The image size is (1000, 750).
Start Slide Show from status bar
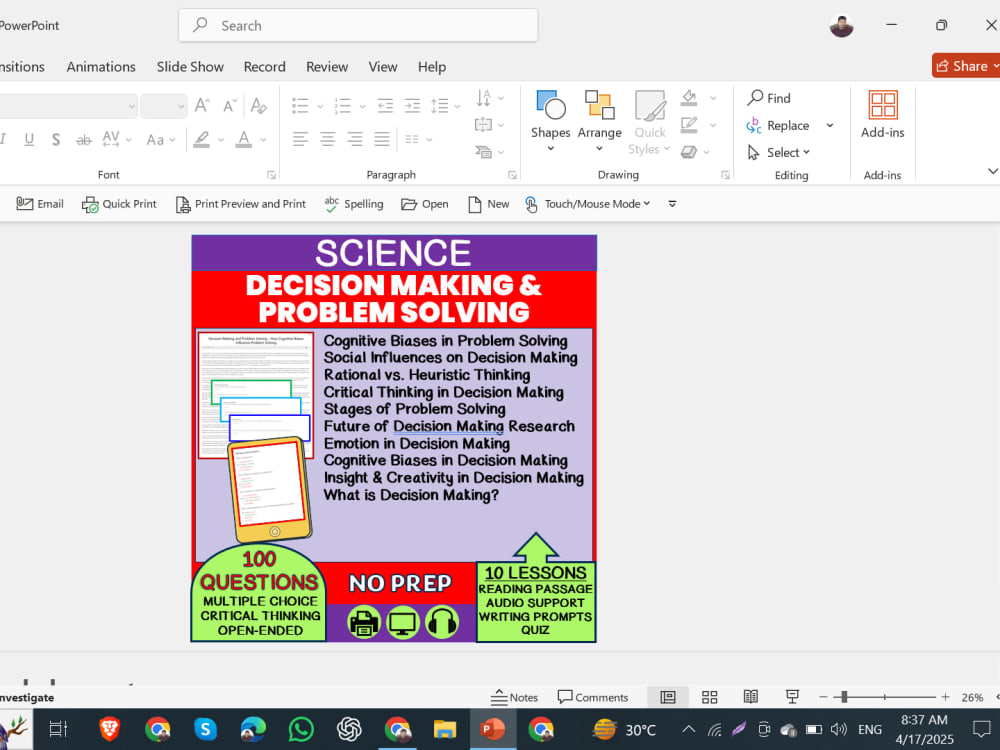[x=792, y=697]
